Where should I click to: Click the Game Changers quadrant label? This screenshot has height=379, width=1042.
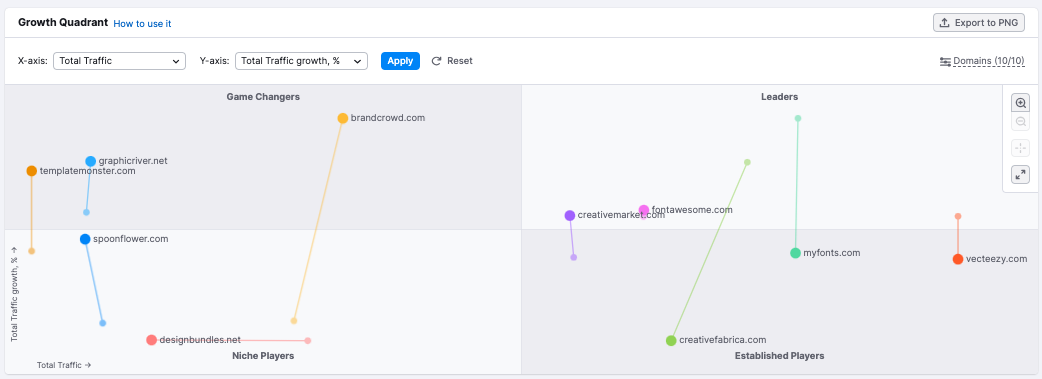(x=263, y=97)
